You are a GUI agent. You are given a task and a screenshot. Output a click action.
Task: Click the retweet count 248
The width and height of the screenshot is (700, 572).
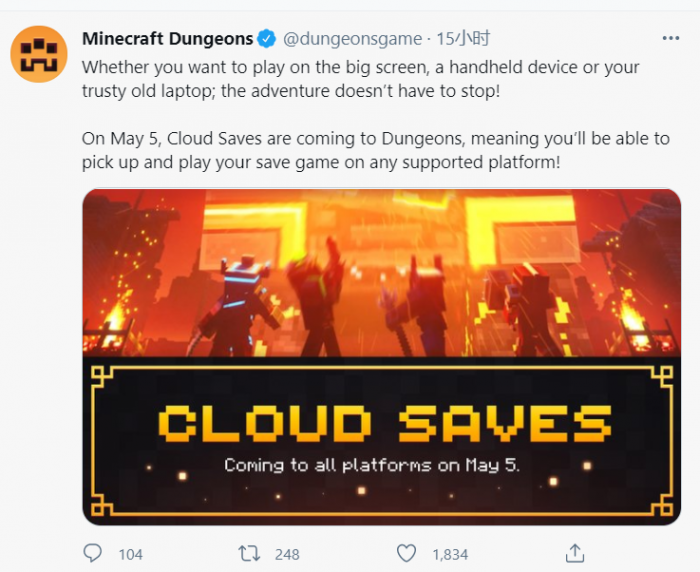(x=286, y=554)
